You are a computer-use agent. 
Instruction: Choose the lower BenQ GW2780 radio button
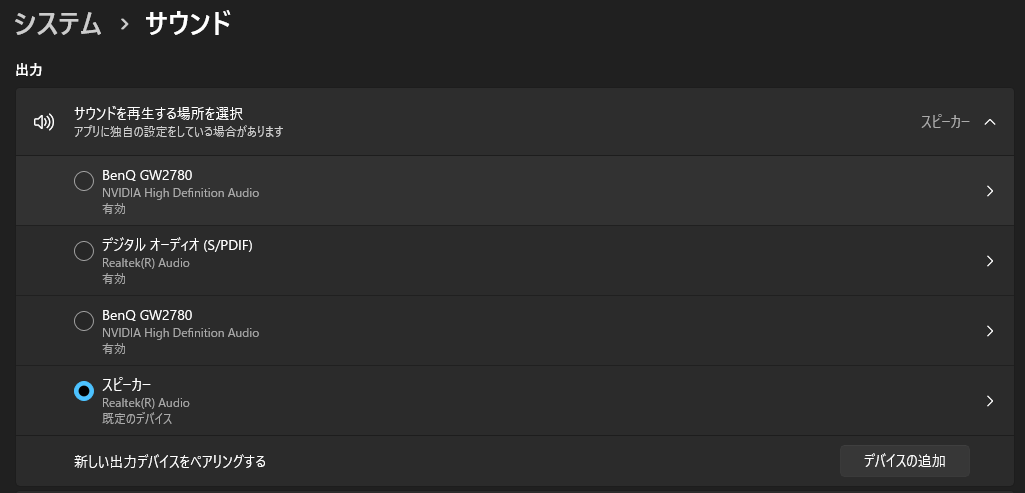[x=84, y=321]
